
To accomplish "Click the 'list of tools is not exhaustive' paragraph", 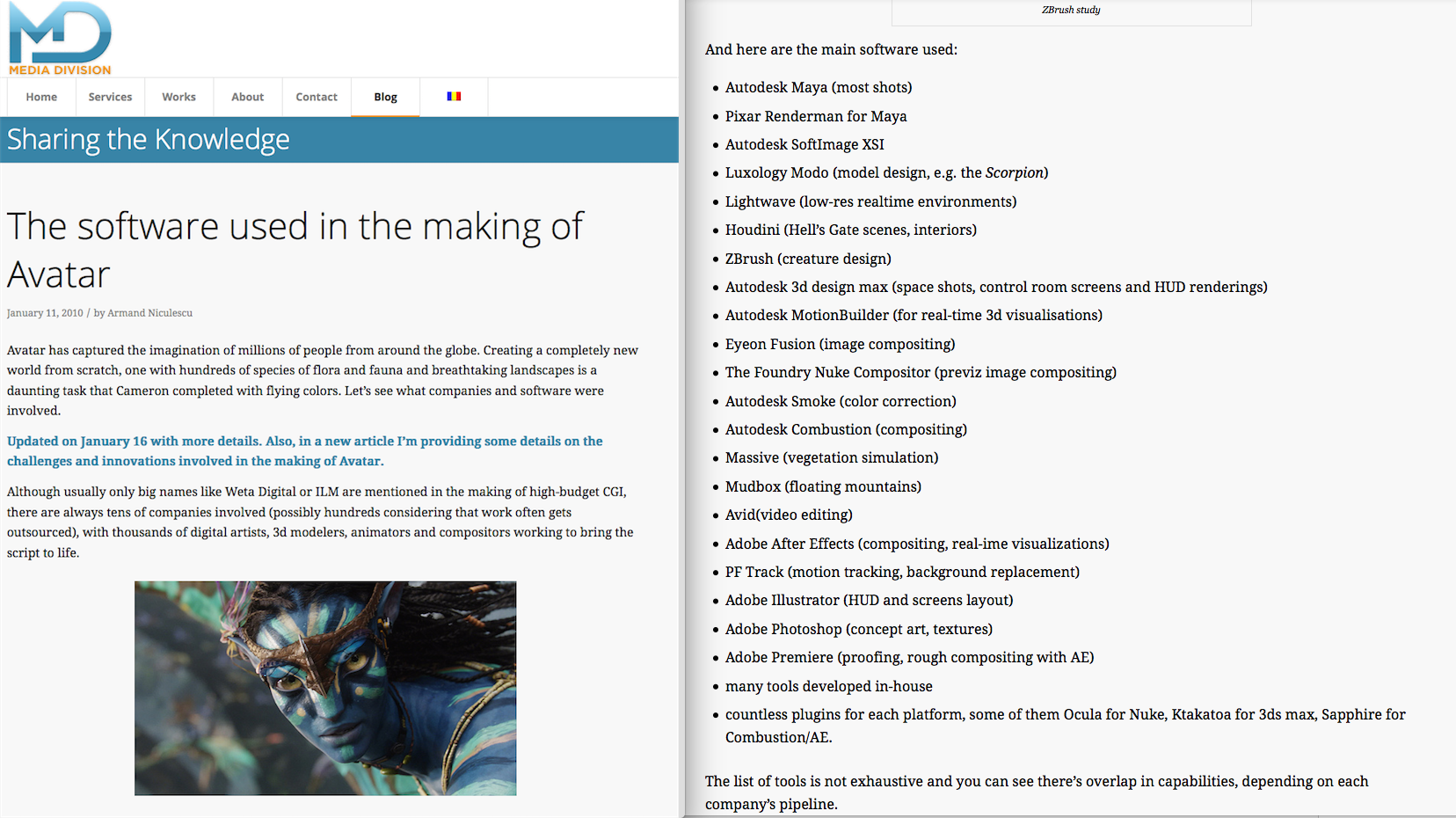I will [1037, 792].
